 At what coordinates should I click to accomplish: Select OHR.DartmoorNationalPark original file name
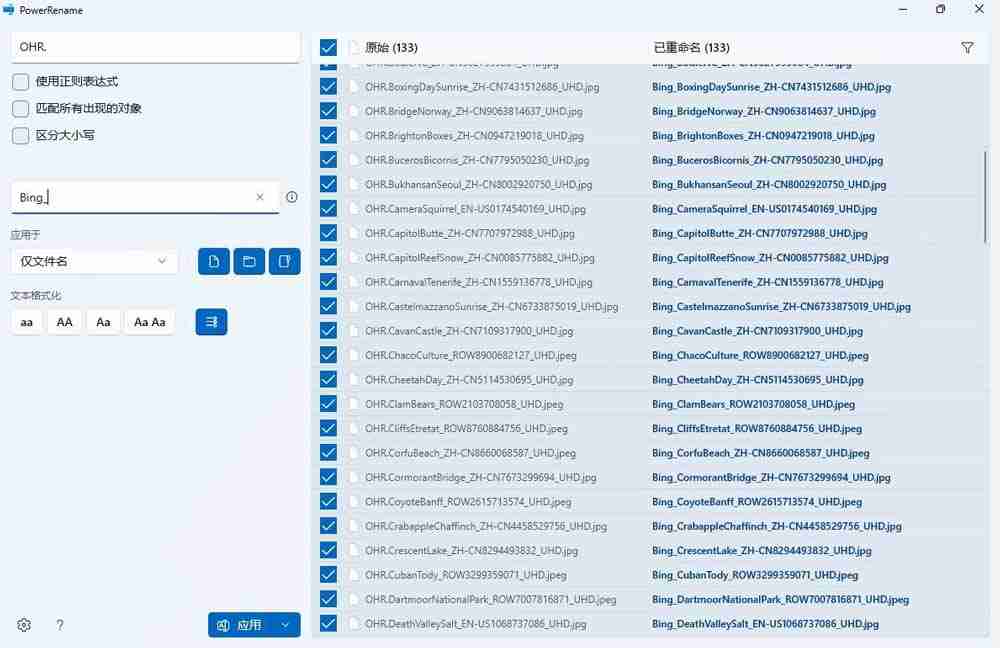click(x=491, y=600)
